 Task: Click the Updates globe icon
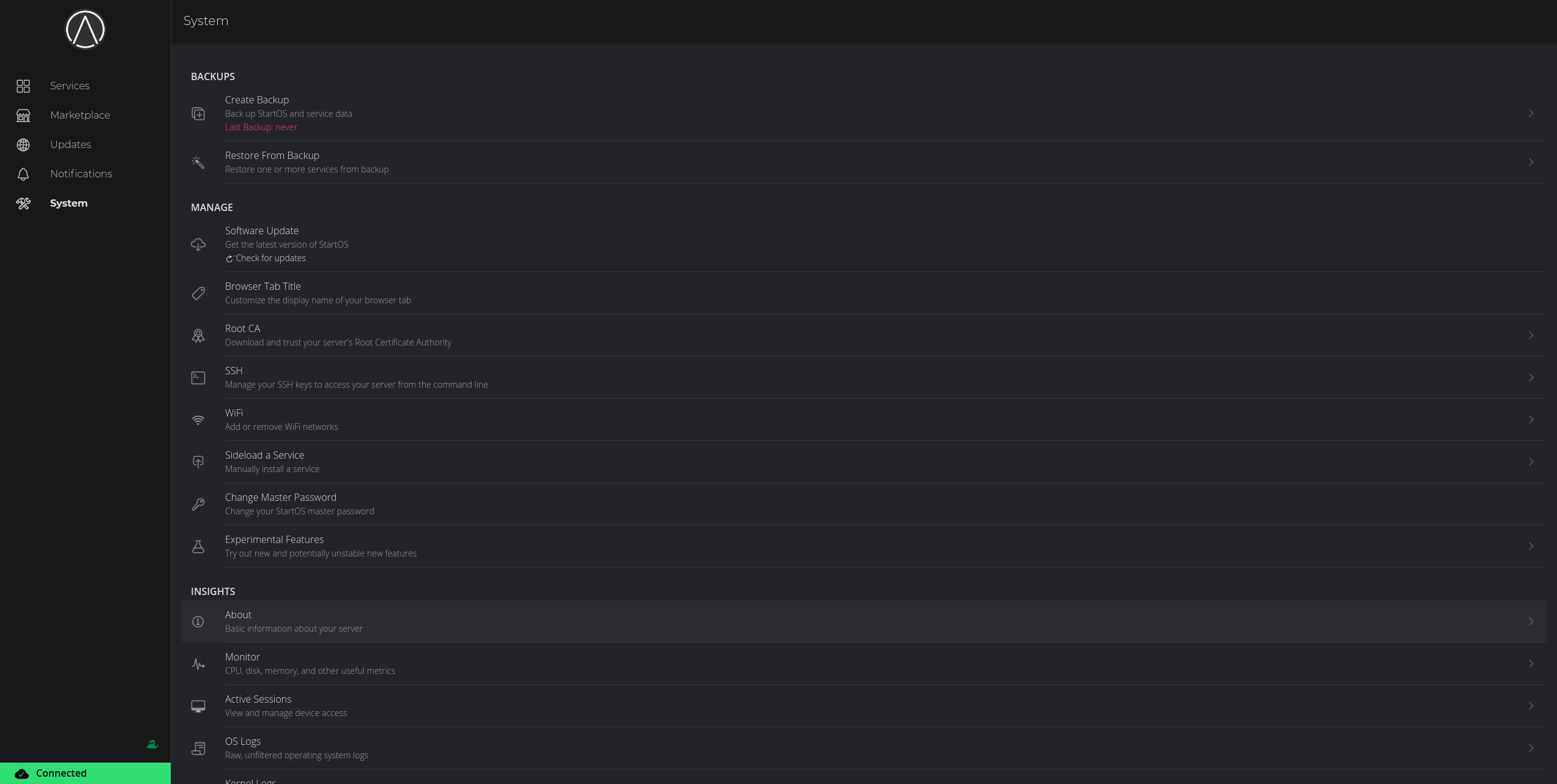pos(23,145)
